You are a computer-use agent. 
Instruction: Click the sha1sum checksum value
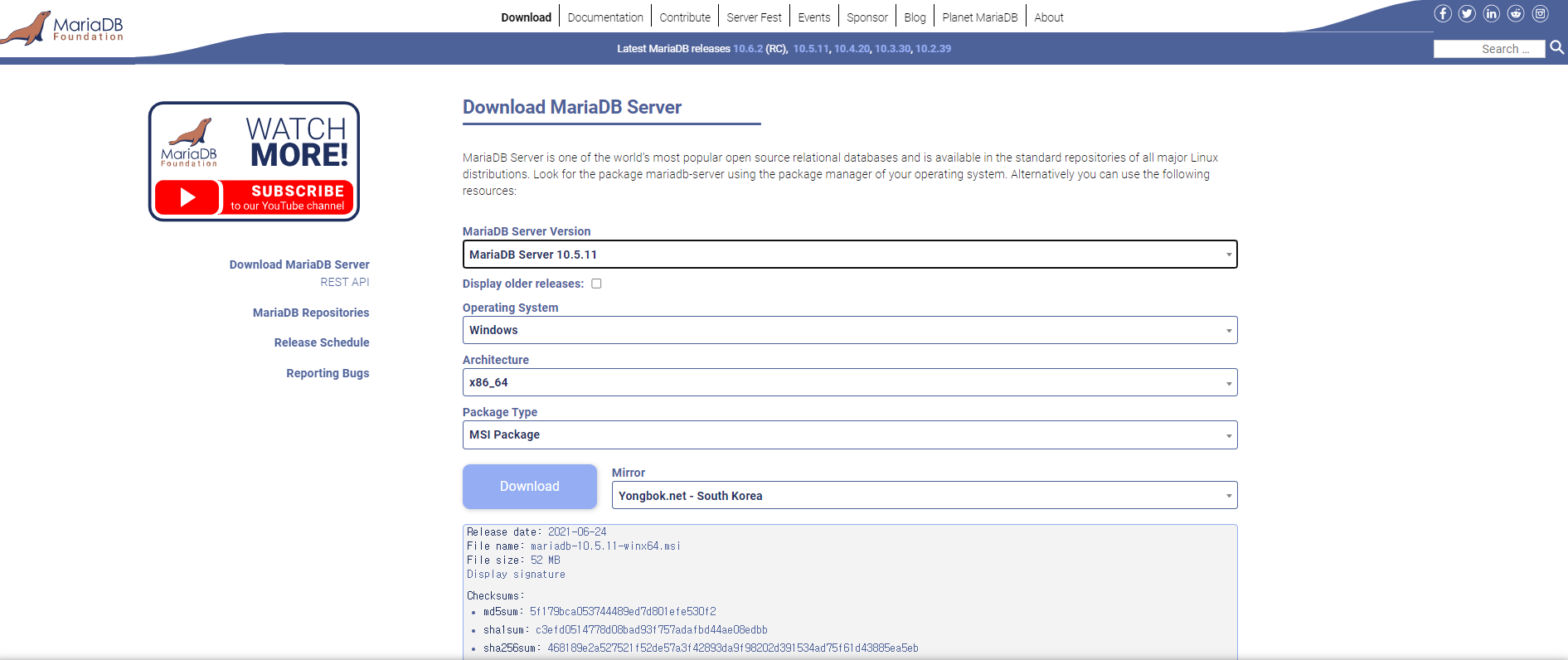pyautogui.click(x=652, y=630)
